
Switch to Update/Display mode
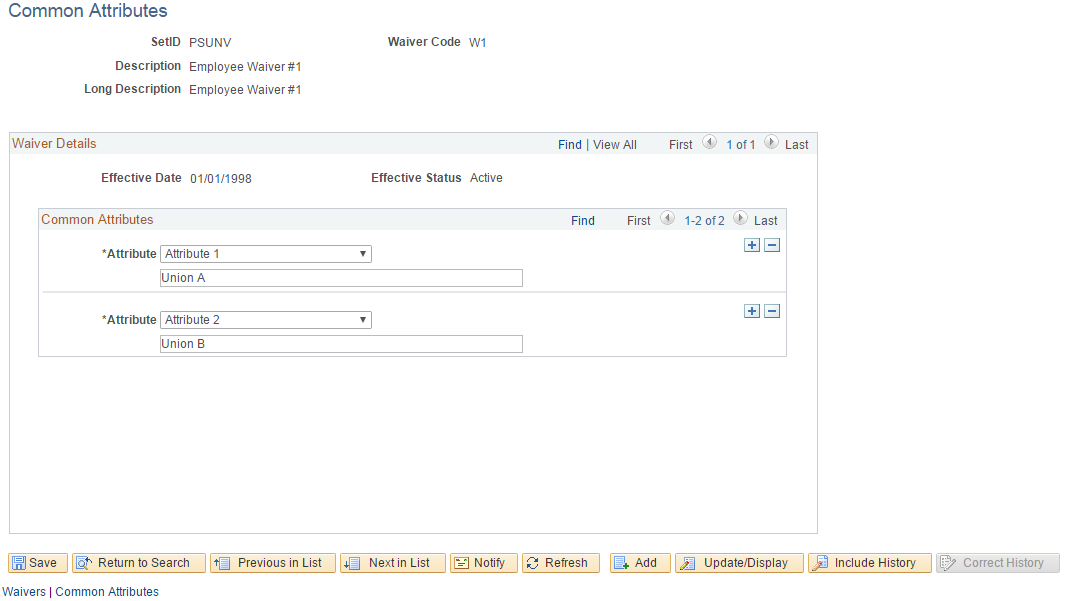coord(739,563)
